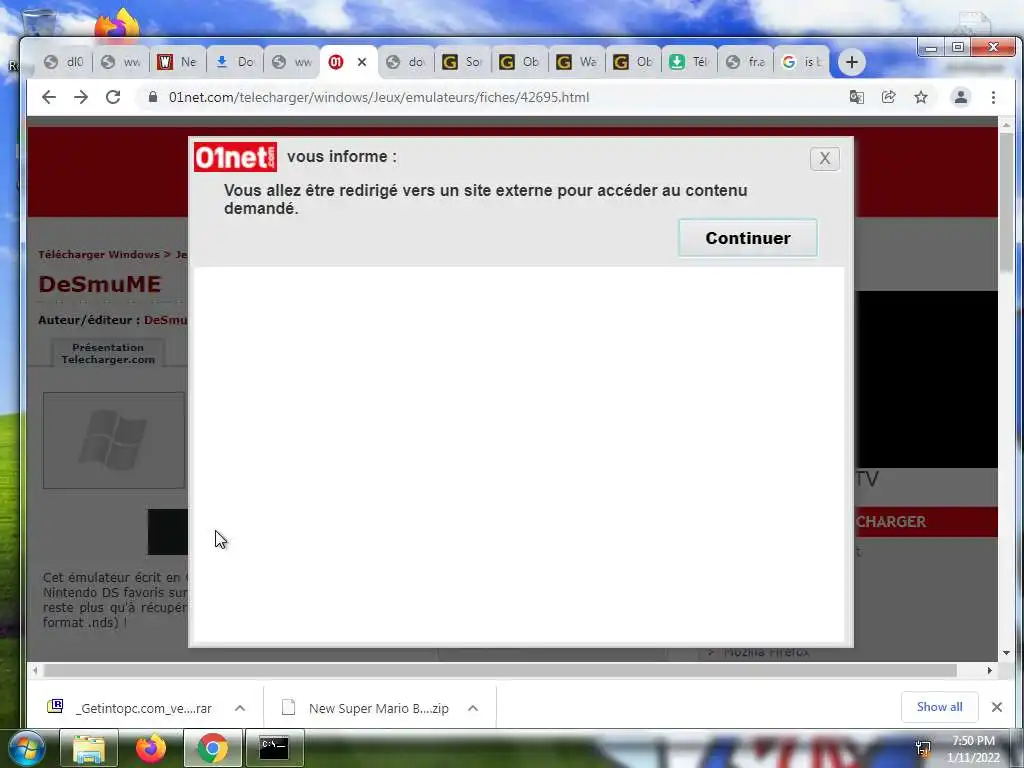Click the network tray icon
This screenshot has width=1024, height=768.
pos(923,748)
